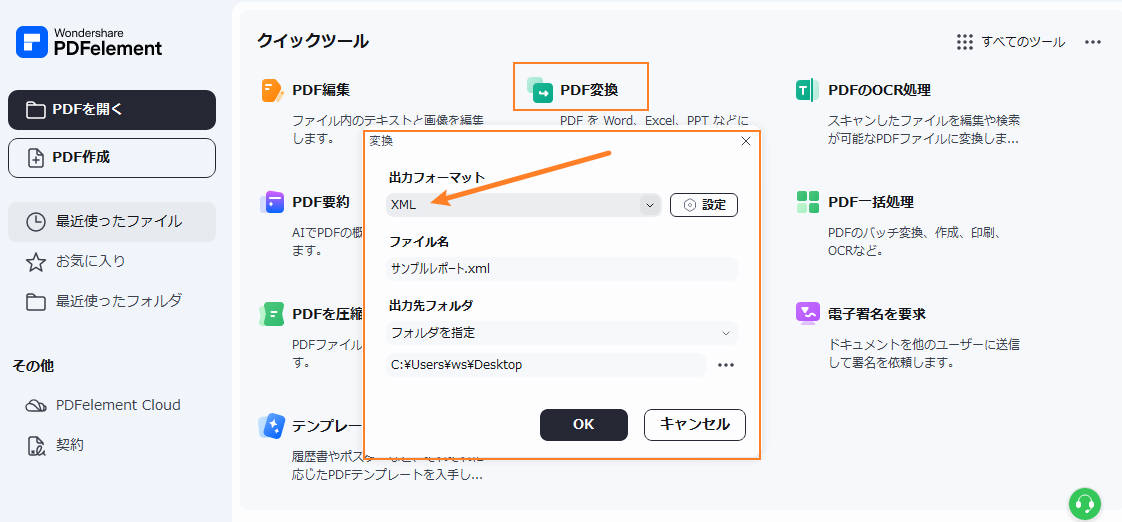Click the 電子署名を要求 title text
Viewport: 1122px width, 522px height.
(x=877, y=314)
